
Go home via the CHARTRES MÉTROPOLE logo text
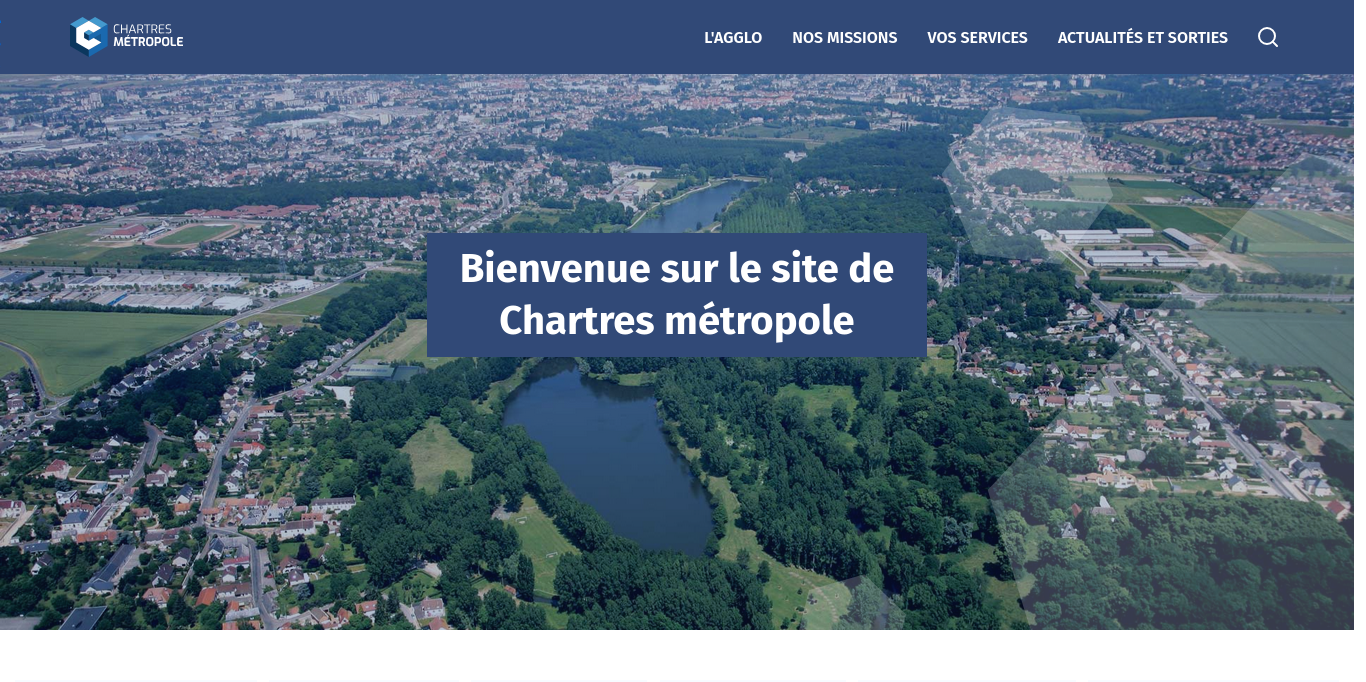pos(148,36)
